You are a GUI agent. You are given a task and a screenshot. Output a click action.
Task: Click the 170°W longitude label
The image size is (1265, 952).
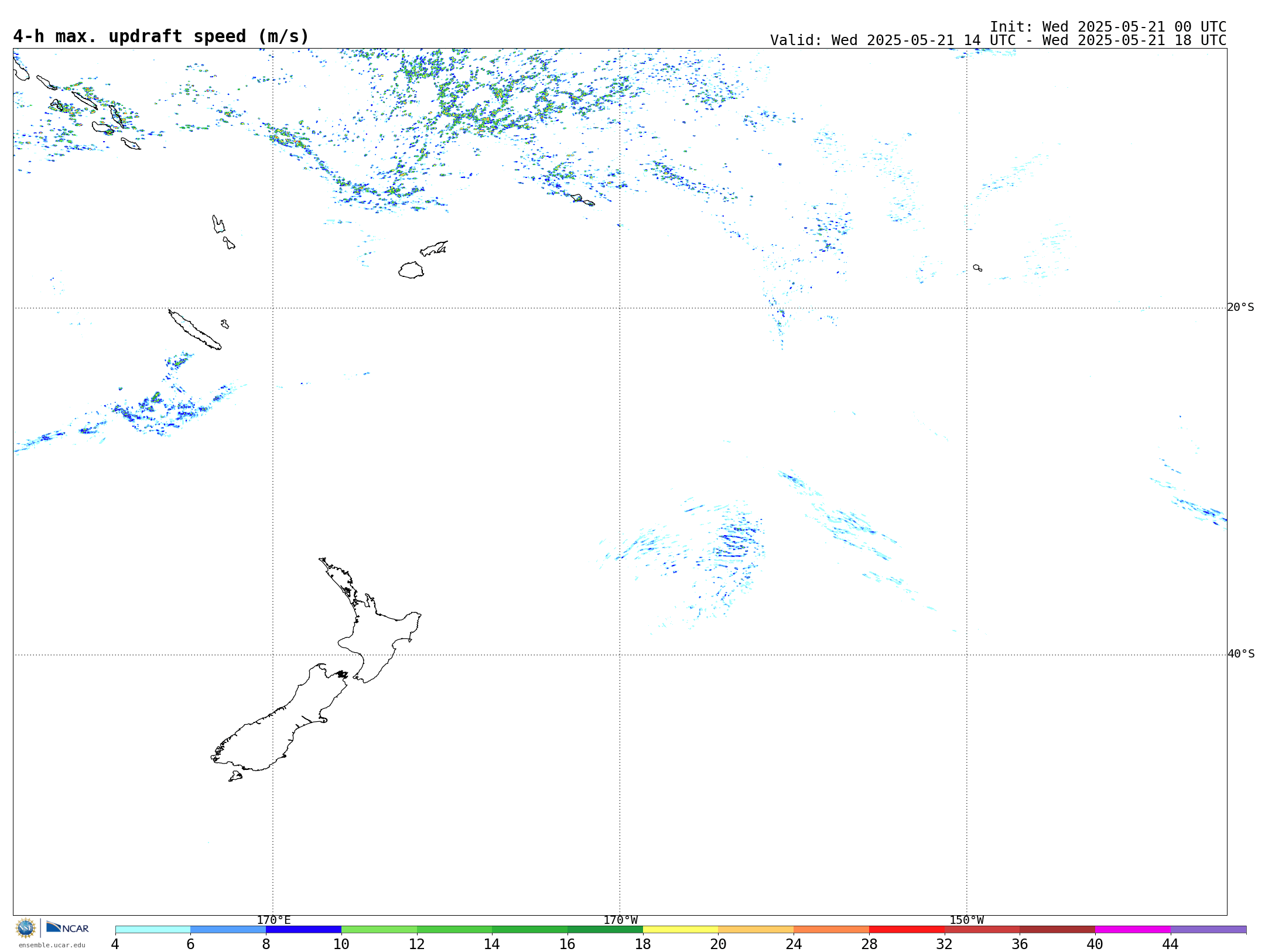click(x=621, y=920)
